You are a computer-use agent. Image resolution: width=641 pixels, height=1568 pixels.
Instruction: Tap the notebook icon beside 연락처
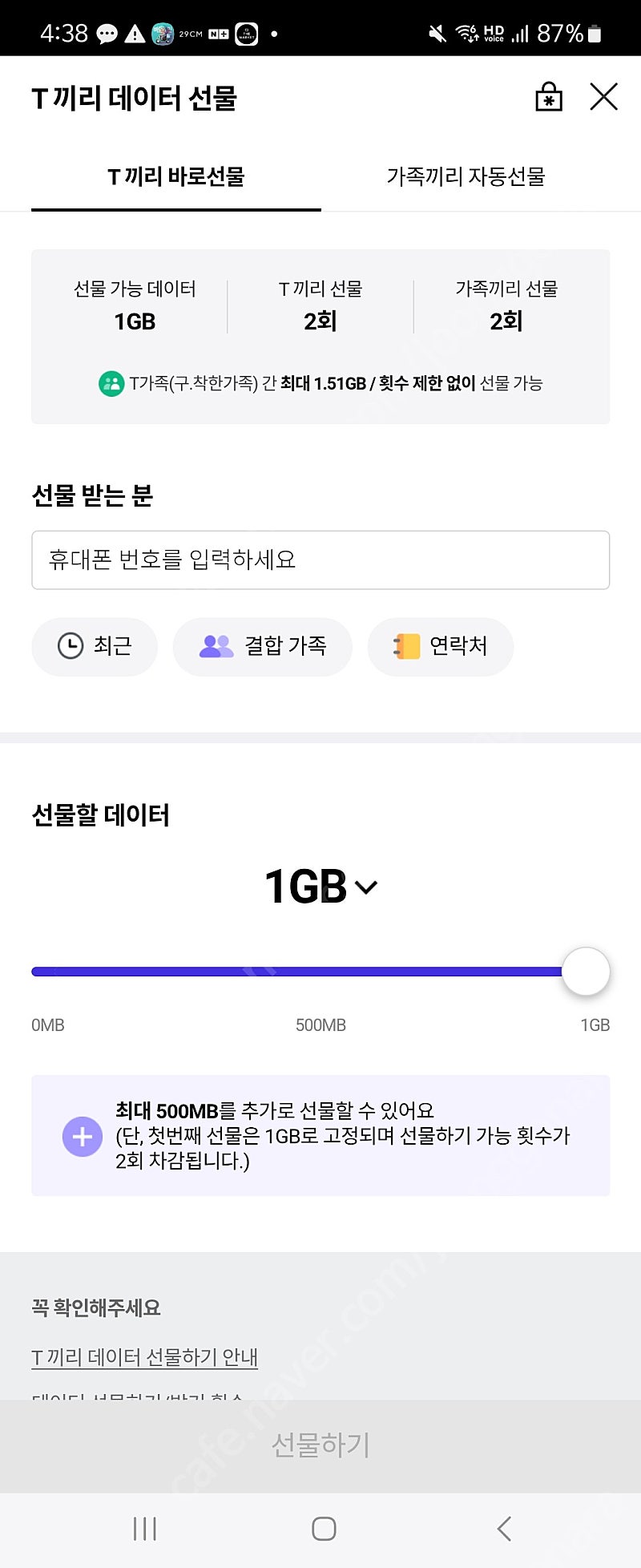[x=407, y=646]
